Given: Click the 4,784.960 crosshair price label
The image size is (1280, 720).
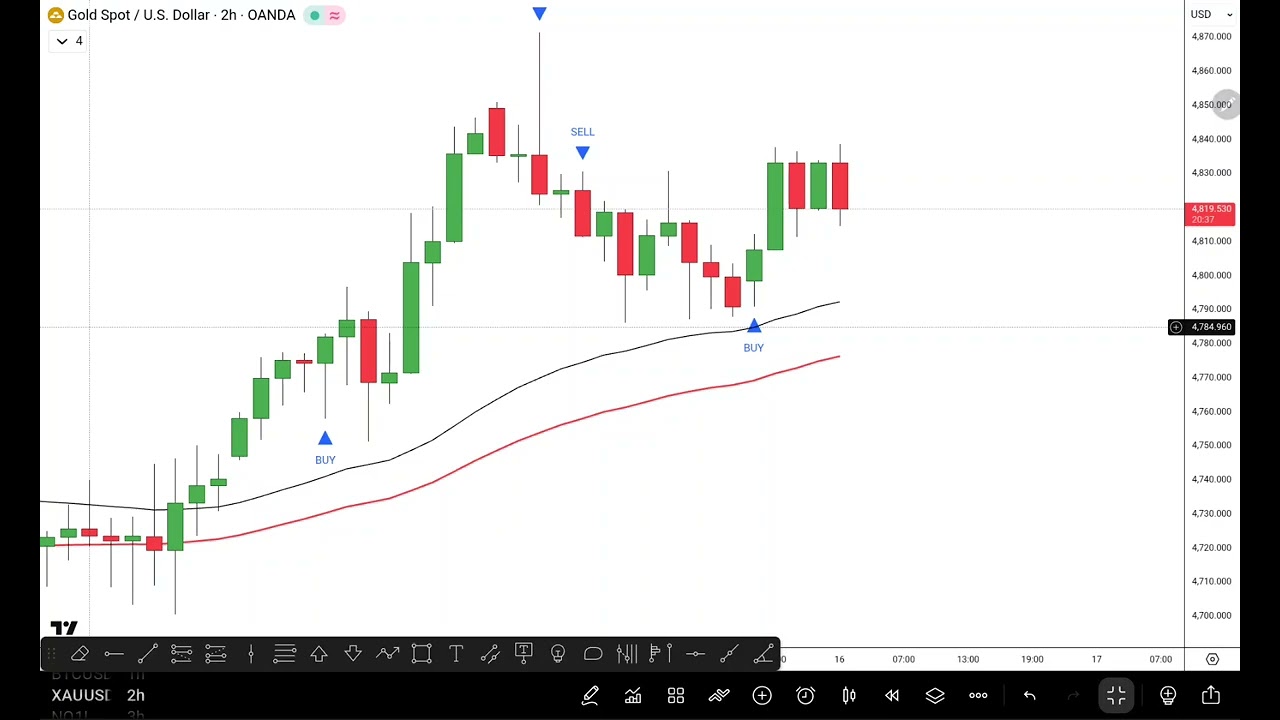Looking at the screenshot, I should point(1212,327).
